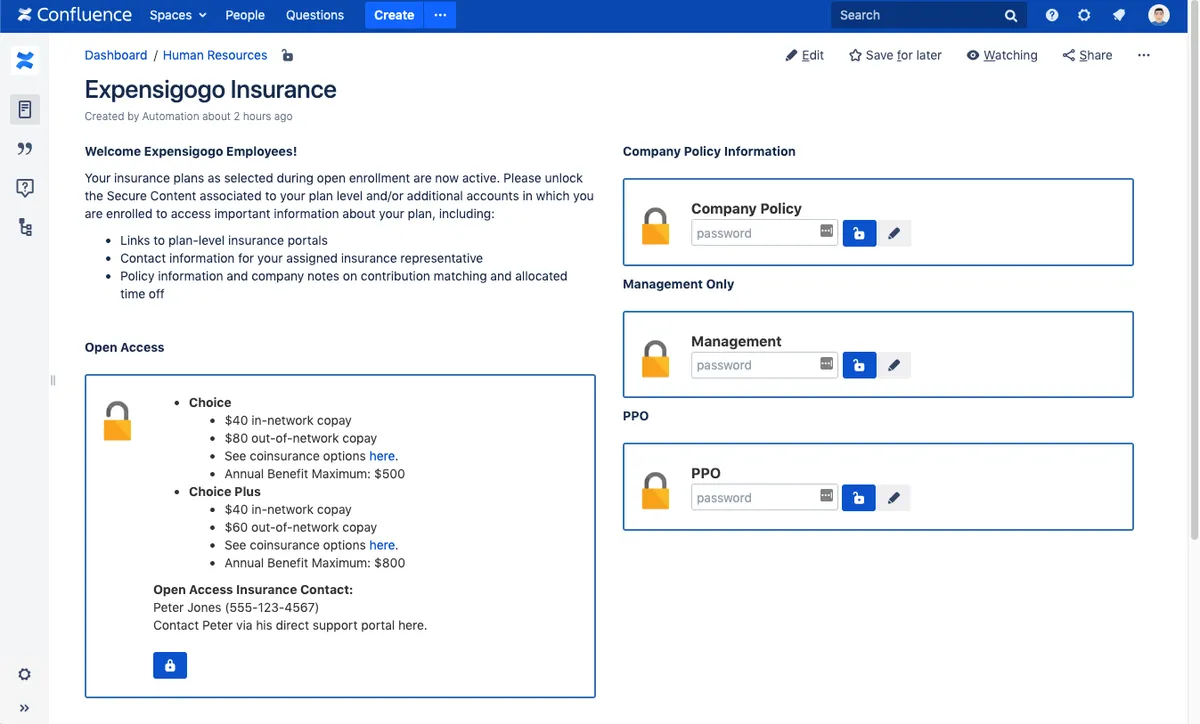
Task: Open the ellipsis menu beside Create
Action: click(440, 15)
